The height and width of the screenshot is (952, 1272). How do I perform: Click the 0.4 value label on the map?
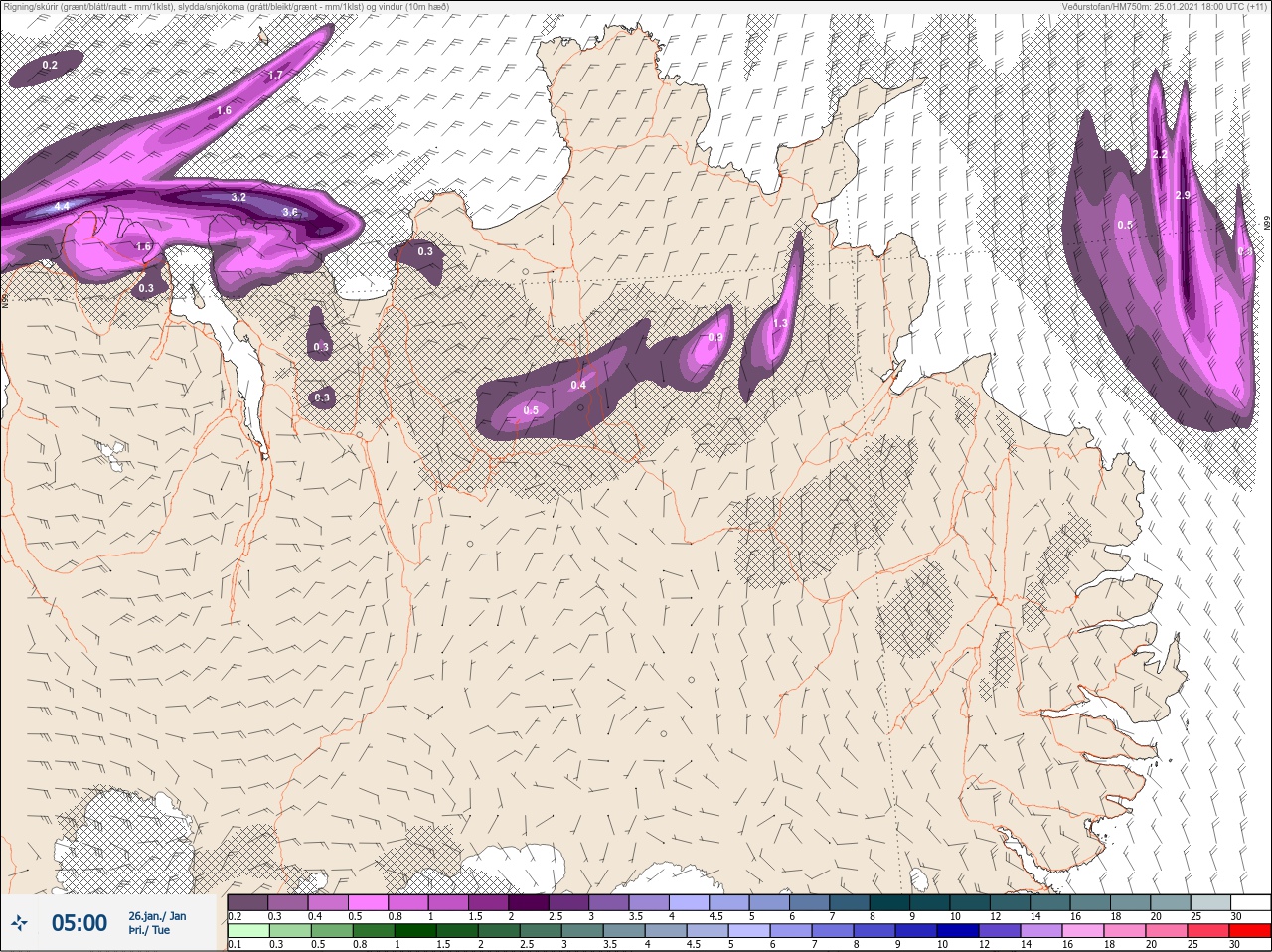pyautogui.click(x=579, y=385)
